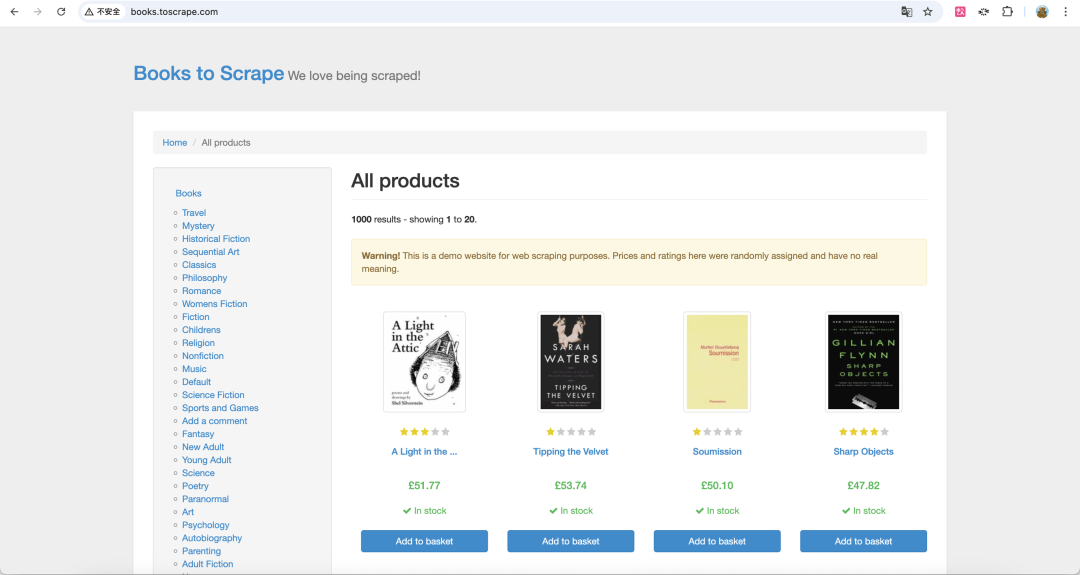The image size is (1080, 575).
Task: Go back with the browser back arrow
Action: (x=14, y=12)
